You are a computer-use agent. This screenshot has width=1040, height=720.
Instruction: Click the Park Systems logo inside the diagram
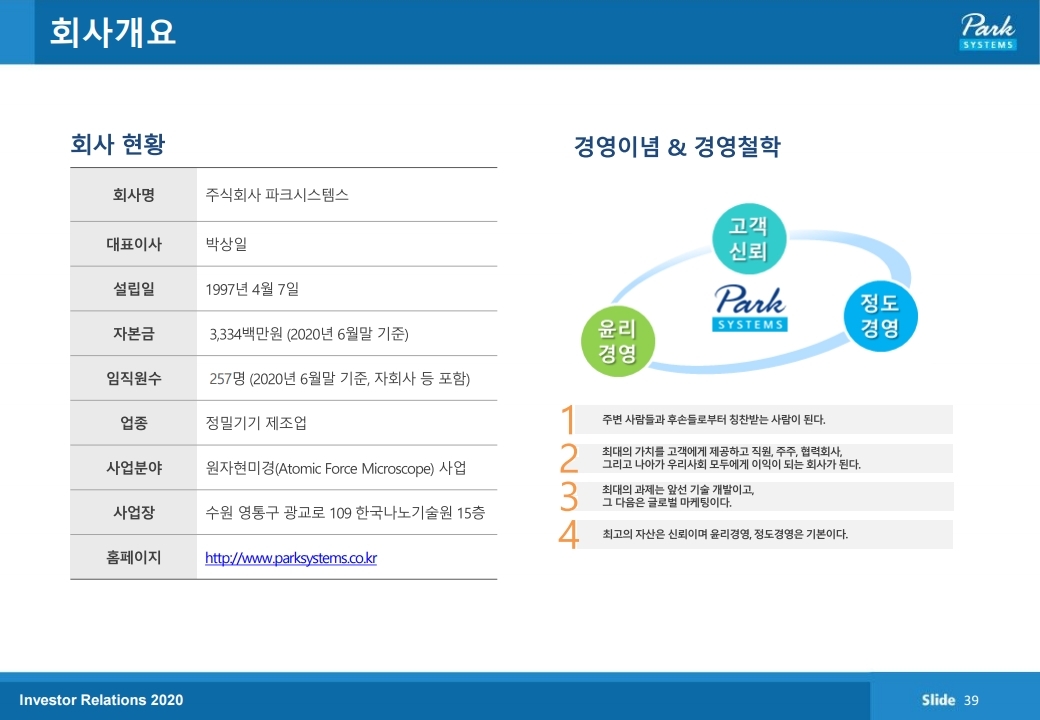tap(750, 308)
